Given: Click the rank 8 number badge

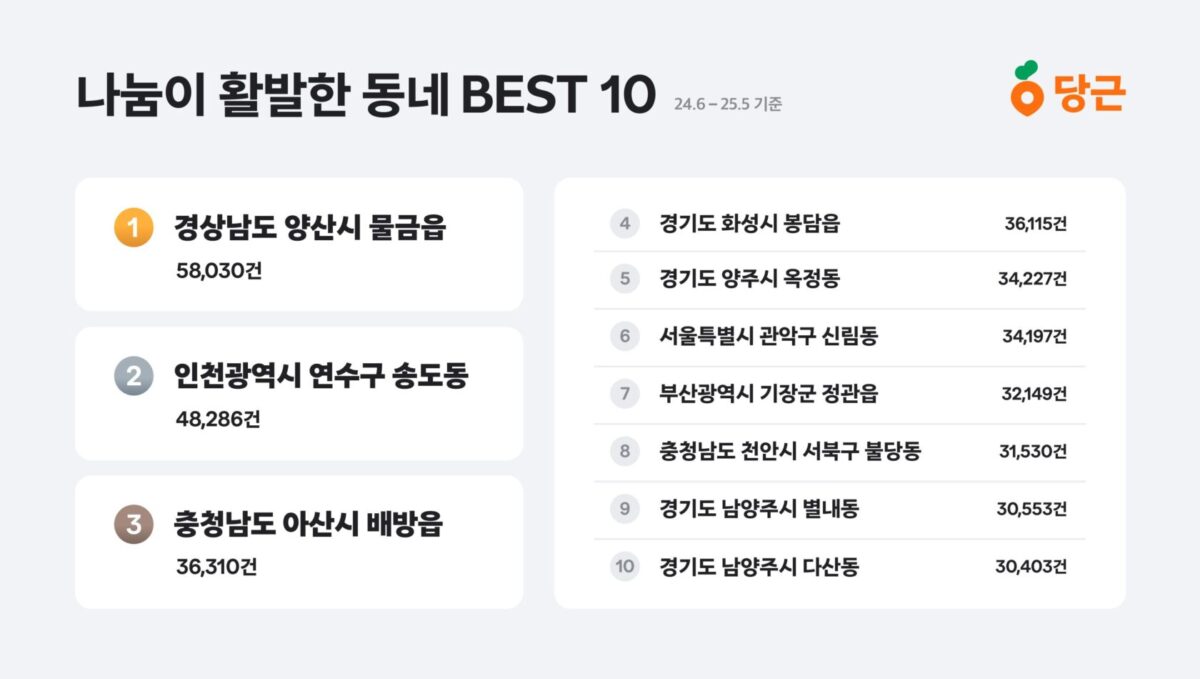Looking at the screenshot, I should pyautogui.click(x=625, y=451).
